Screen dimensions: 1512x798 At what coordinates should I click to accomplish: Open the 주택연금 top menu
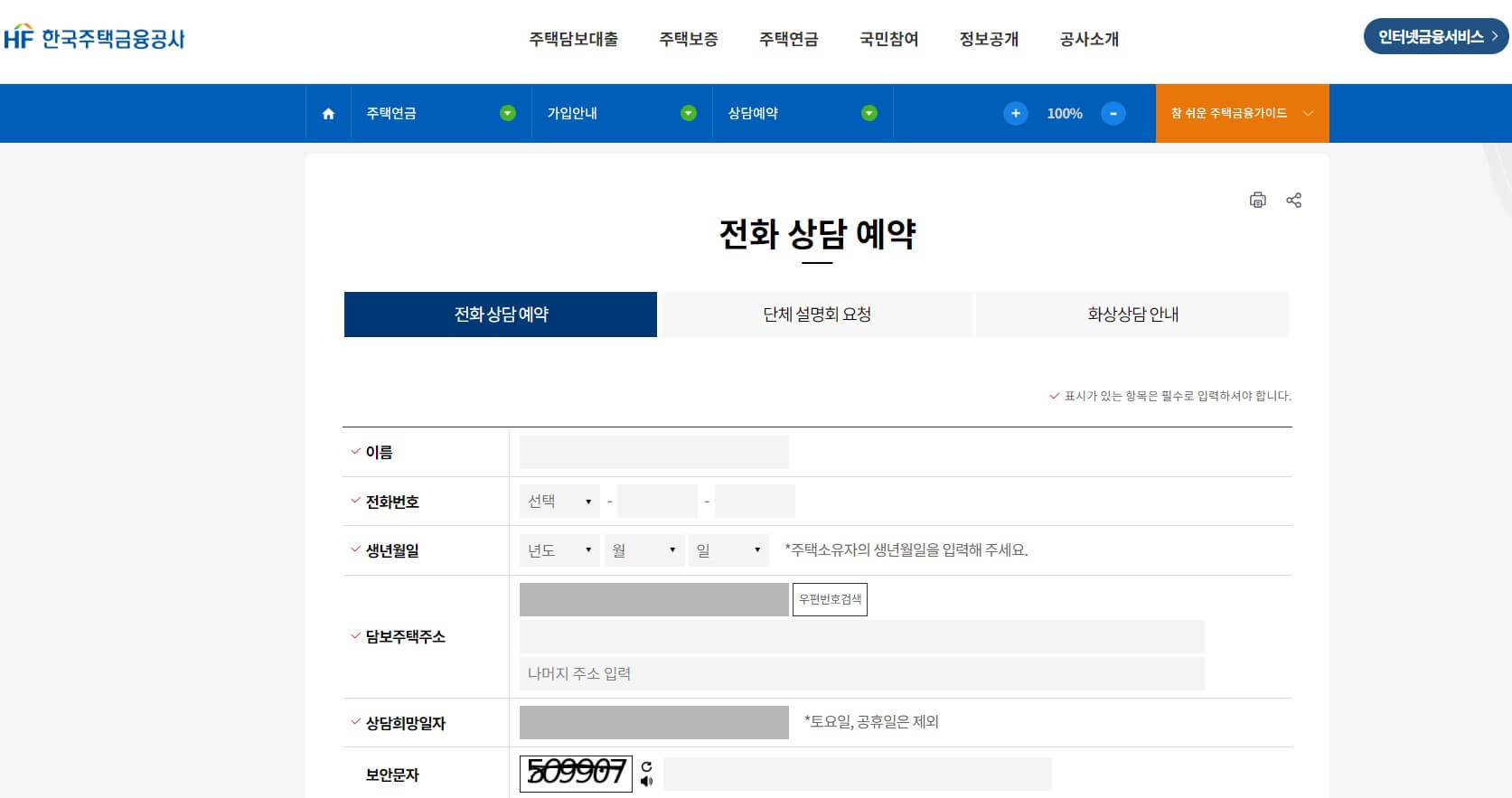[788, 39]
